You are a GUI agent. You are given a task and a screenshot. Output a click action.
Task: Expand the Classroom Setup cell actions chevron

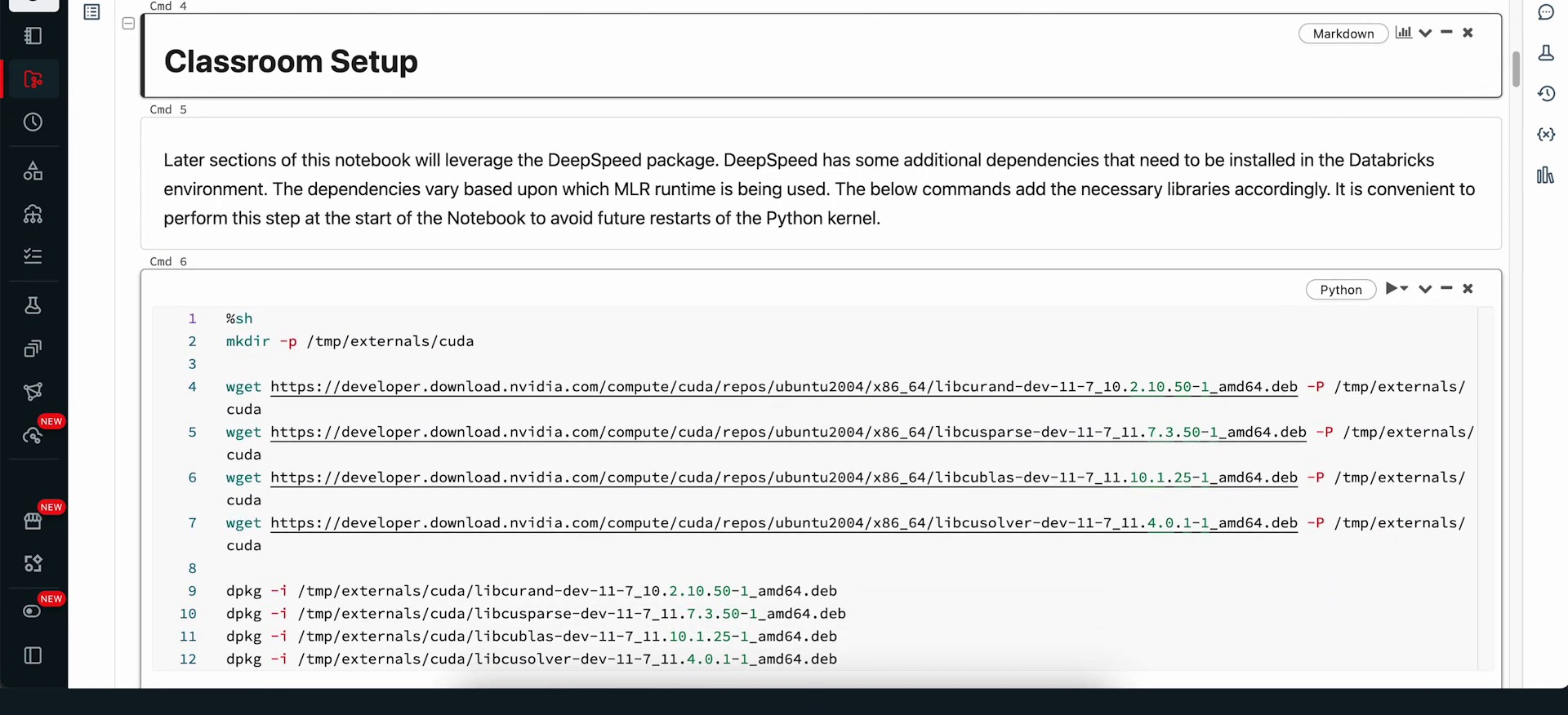[x=1425, y=33]
